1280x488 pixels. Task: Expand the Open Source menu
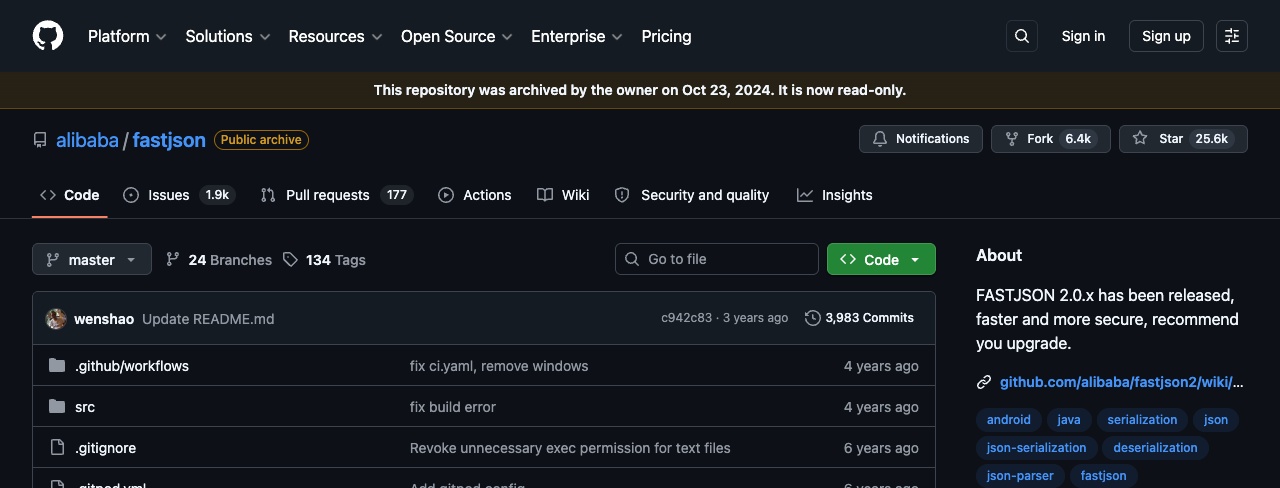pyautogui.click(x=456, y=36)
